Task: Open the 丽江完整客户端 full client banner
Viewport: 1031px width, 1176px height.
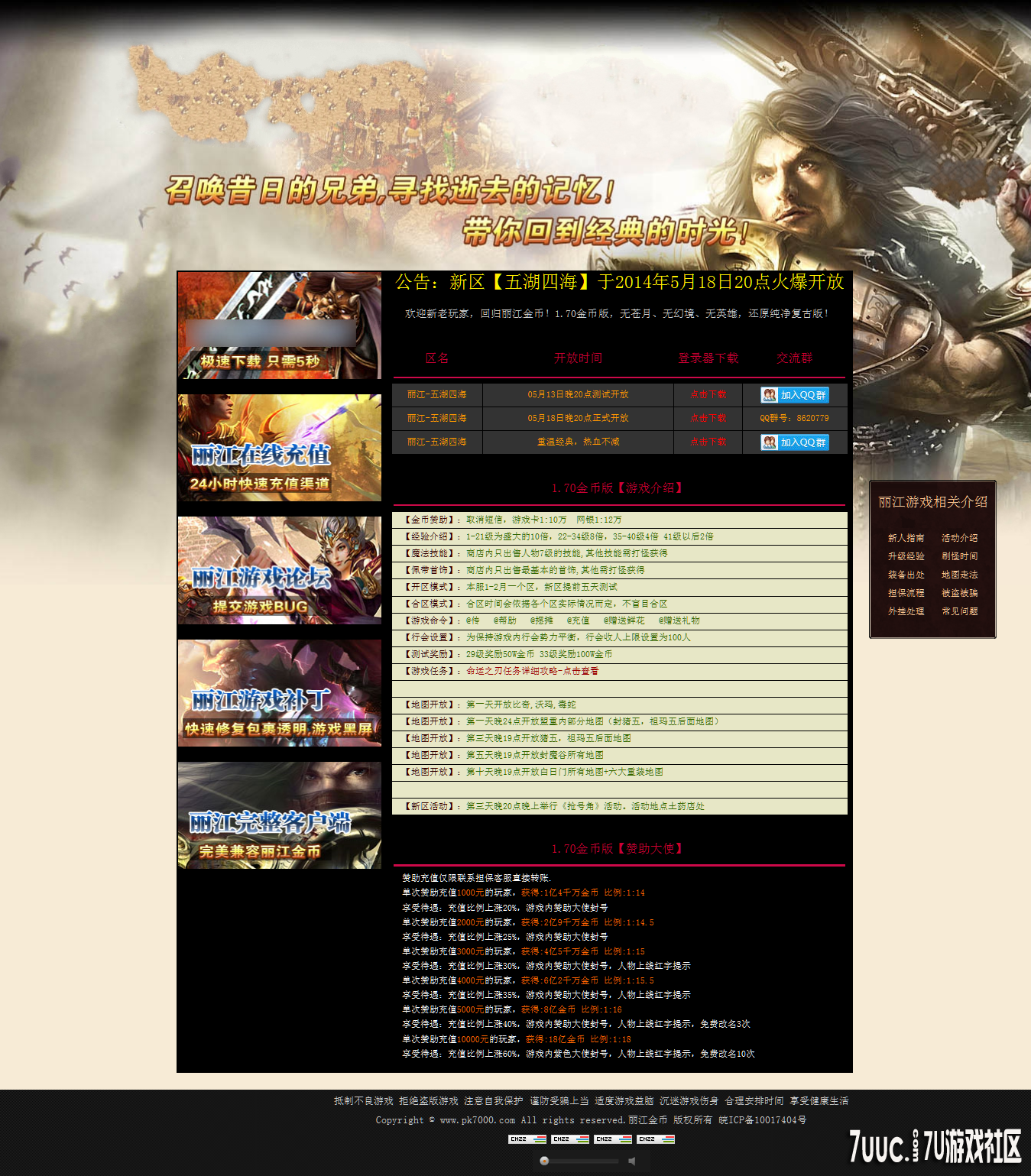Action: pyautogui.click(x=280, y=815)
